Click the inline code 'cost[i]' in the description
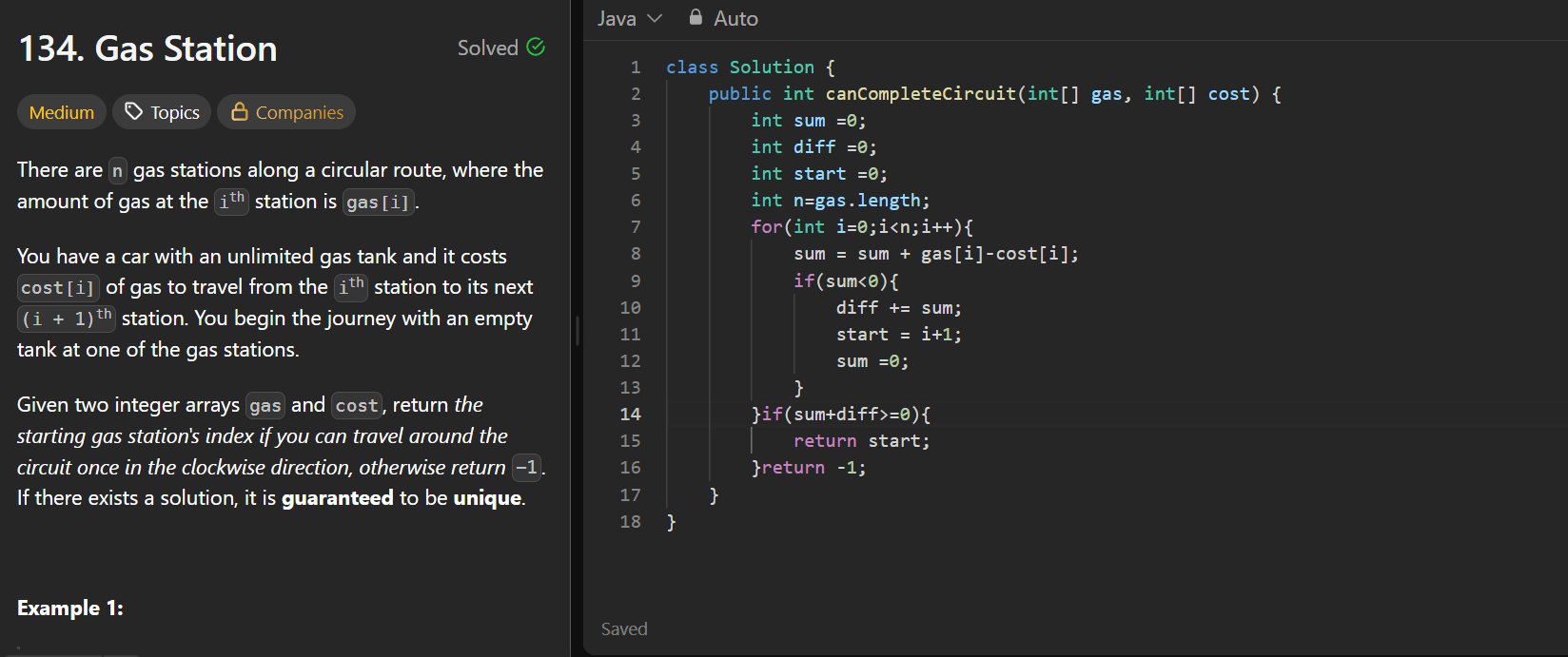 pos(57,287)
